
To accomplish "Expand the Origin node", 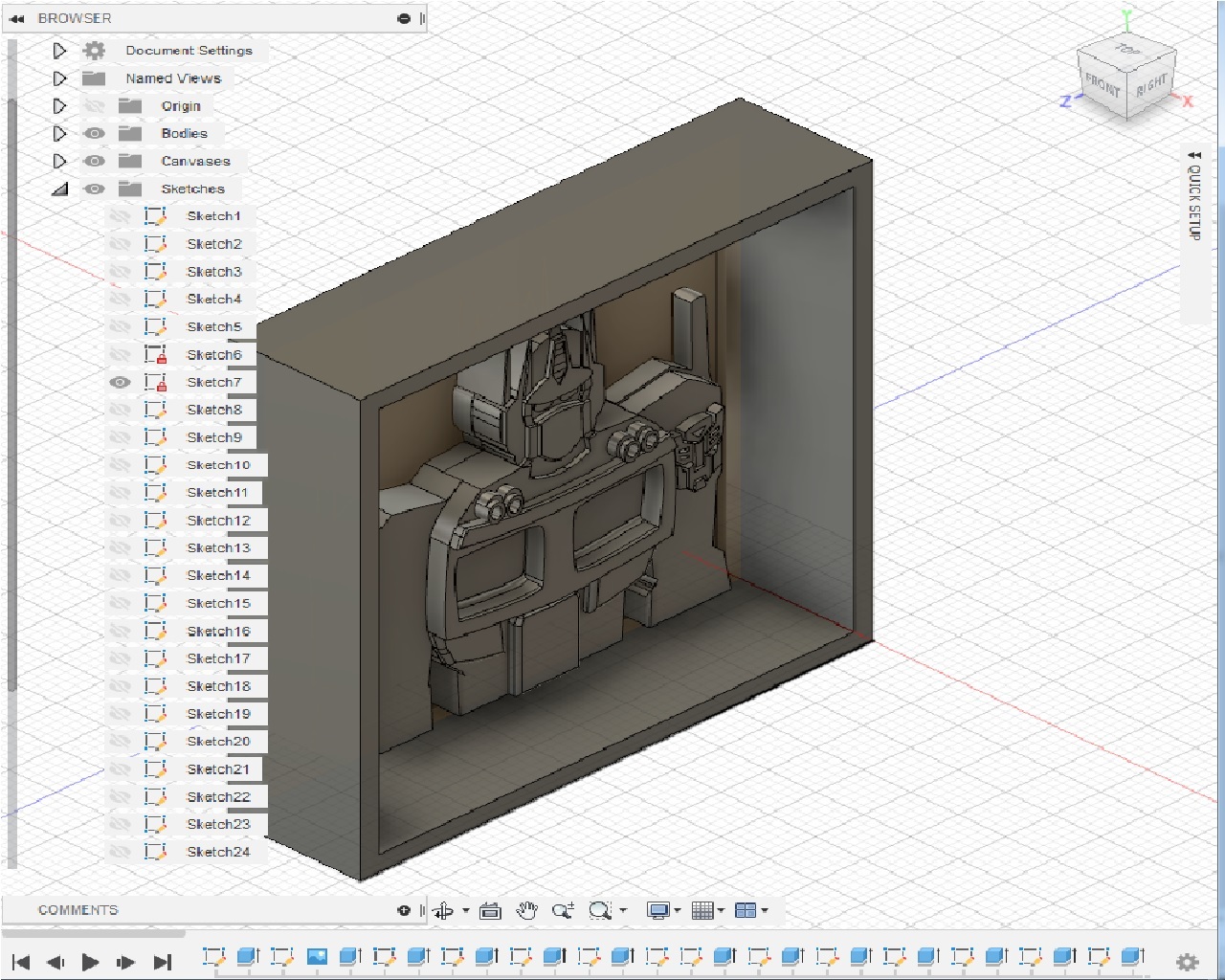I will coord(59,106).
